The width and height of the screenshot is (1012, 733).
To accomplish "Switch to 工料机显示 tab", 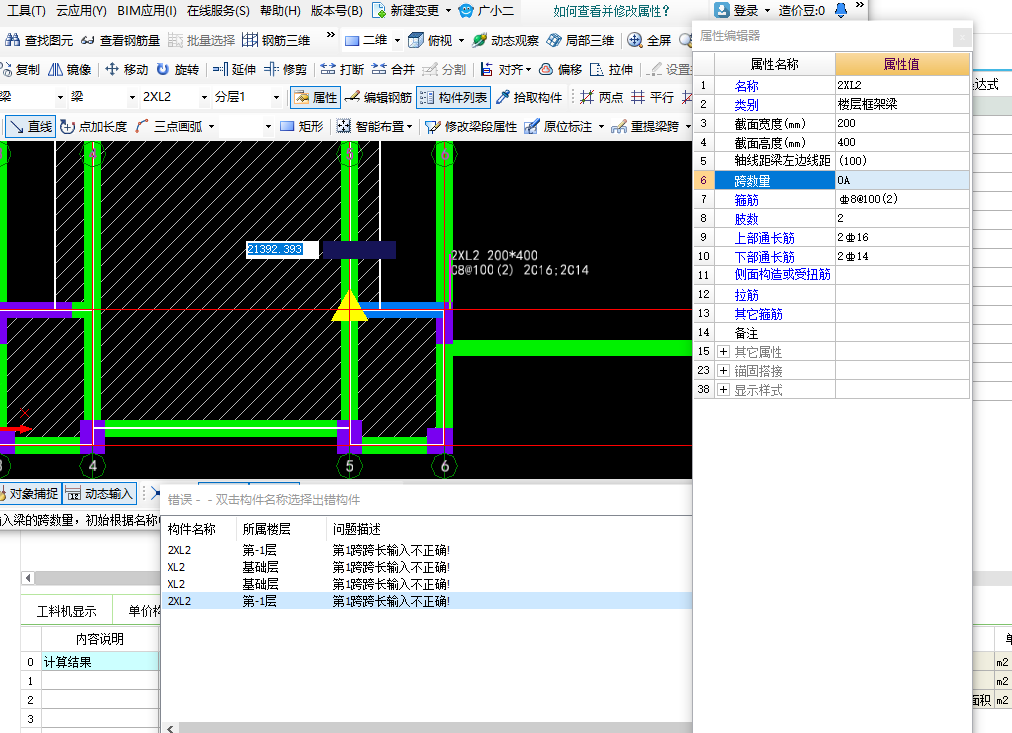I will [x=66, y=610].
